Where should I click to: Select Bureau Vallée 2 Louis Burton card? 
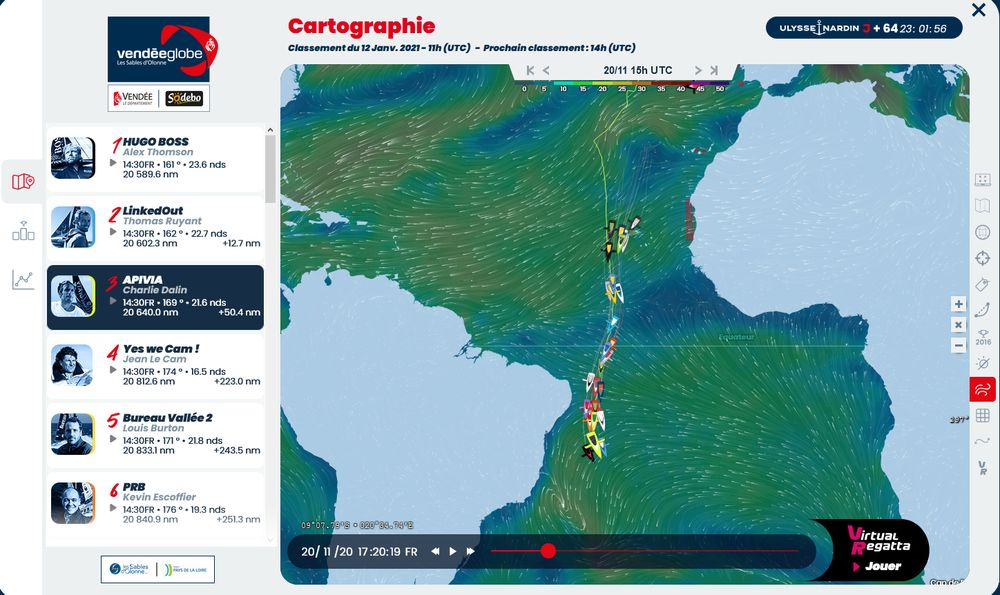coord(155,435)
